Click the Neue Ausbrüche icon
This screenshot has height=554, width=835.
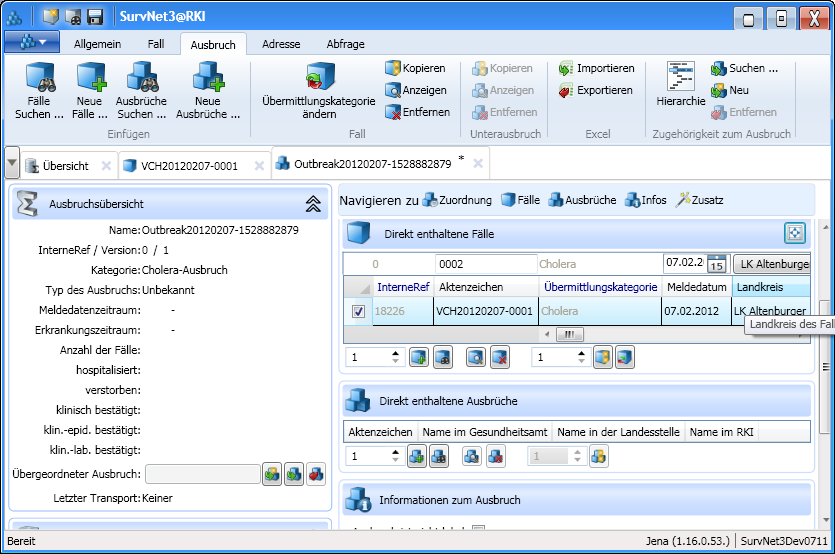(x=207, y=78)
